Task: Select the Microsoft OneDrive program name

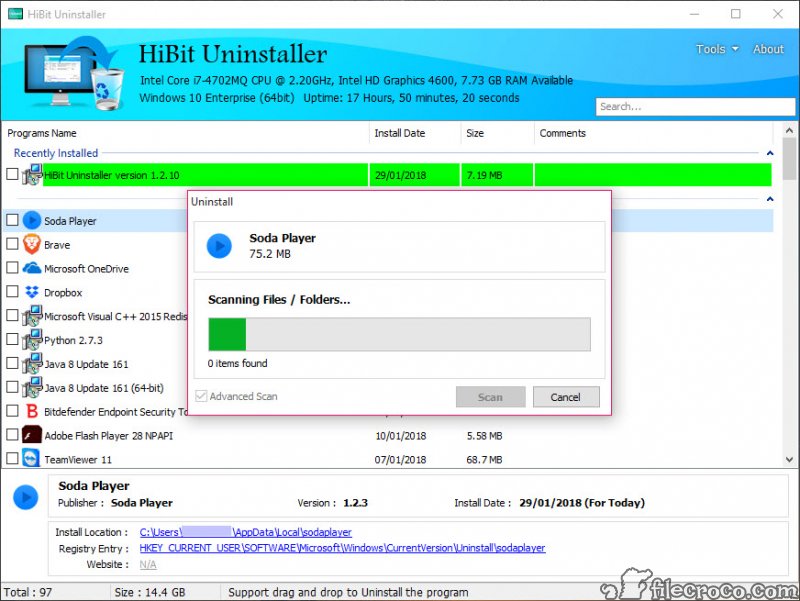Action: point(86,269)
